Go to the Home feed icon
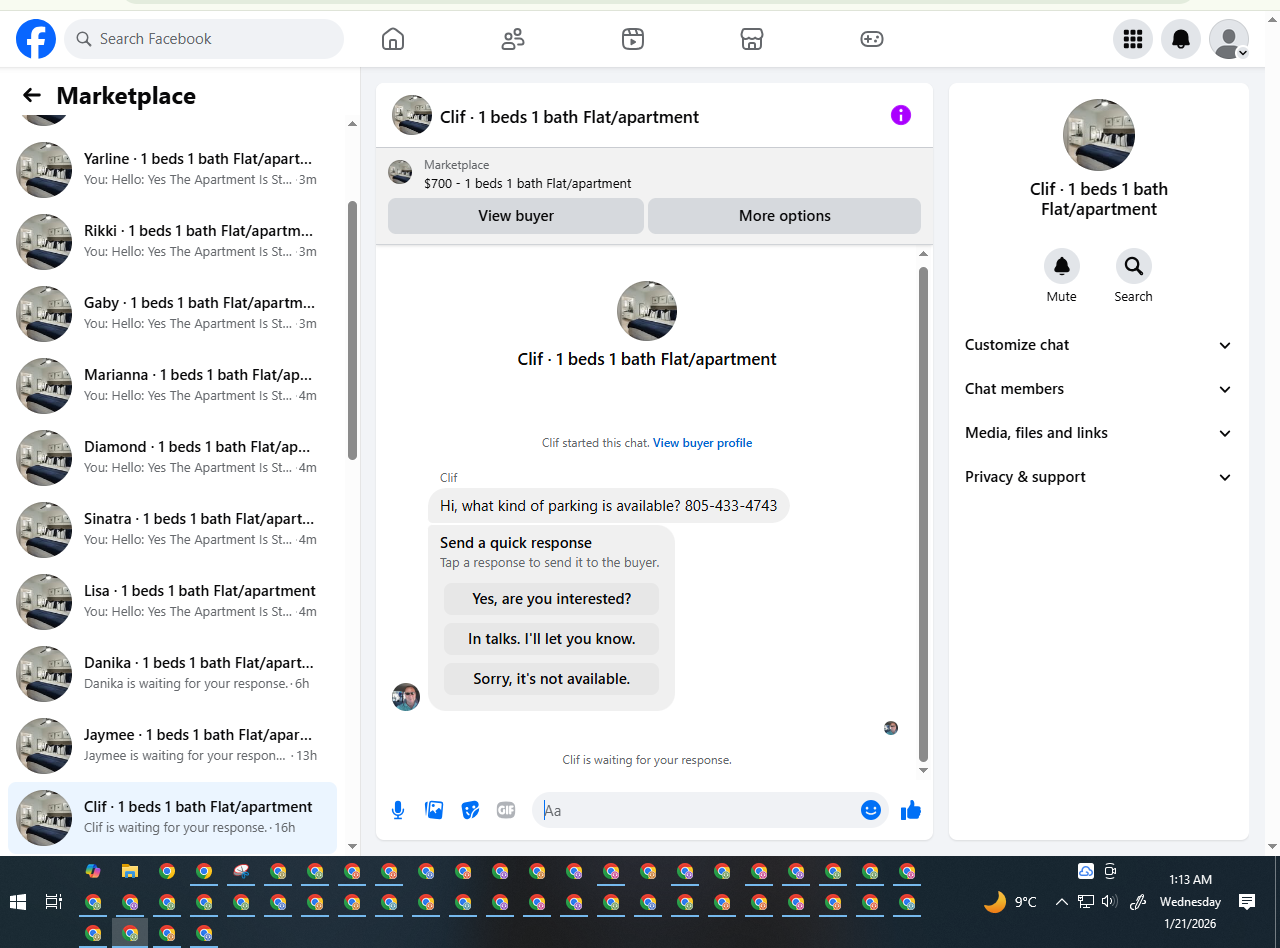 pos(393,39)
